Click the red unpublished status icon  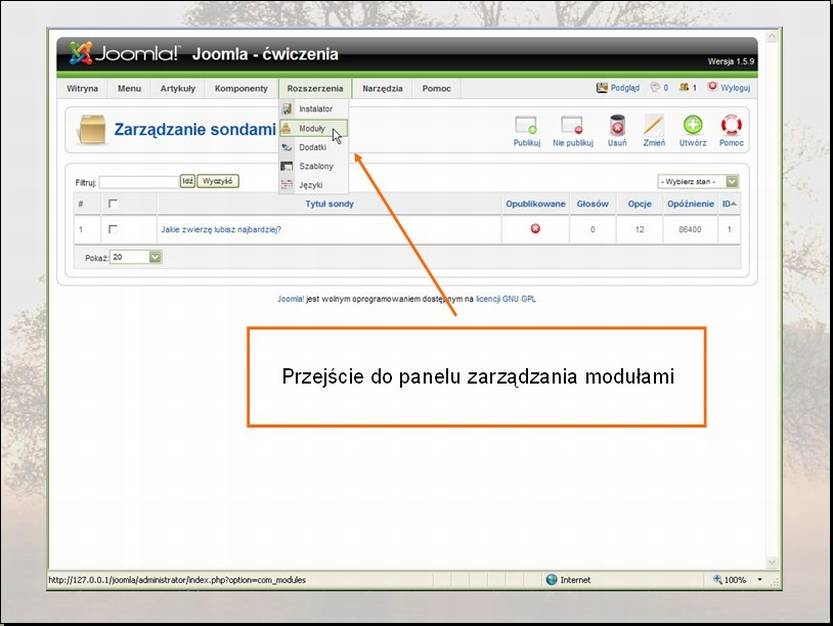click(x=535, y=229)
